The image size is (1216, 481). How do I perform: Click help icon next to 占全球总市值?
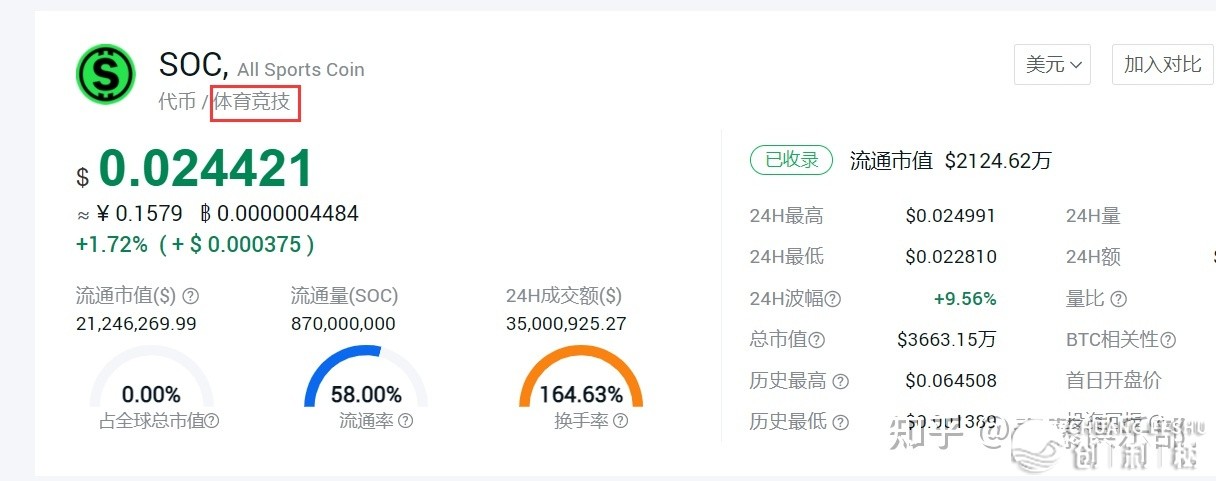(x=212, y=421)
